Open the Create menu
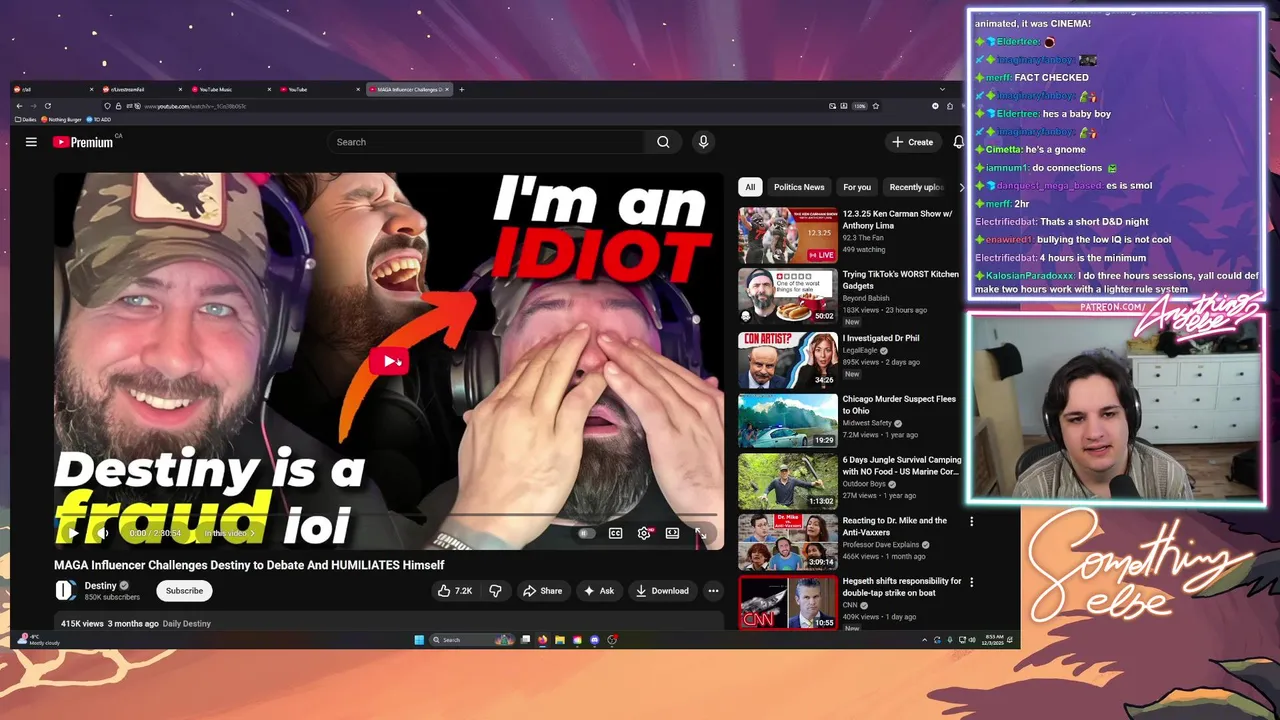Image resolution: width=1280 pixels, height=720 pixels. point(913,142)
